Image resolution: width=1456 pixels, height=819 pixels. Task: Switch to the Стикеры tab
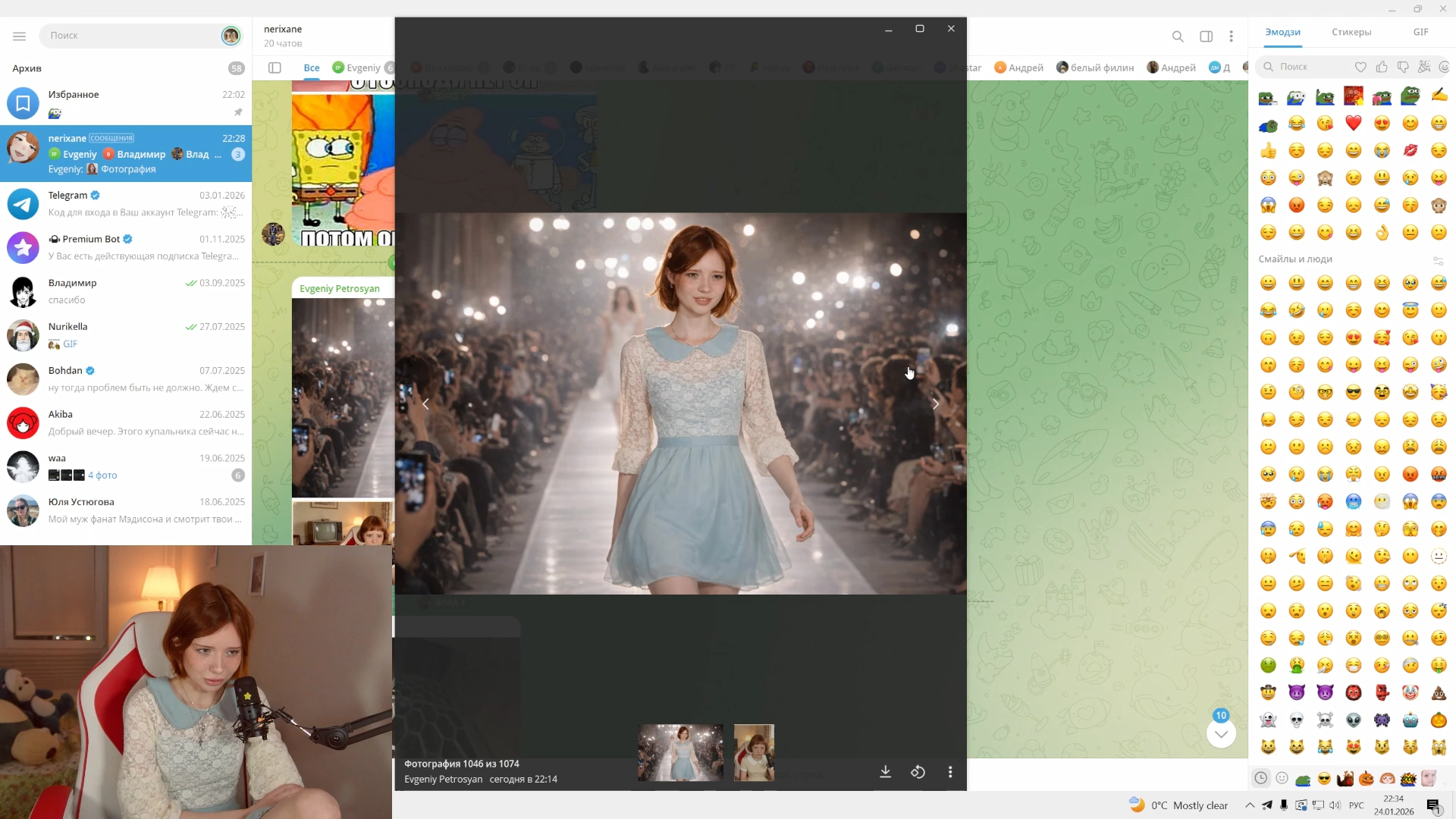1351,32
